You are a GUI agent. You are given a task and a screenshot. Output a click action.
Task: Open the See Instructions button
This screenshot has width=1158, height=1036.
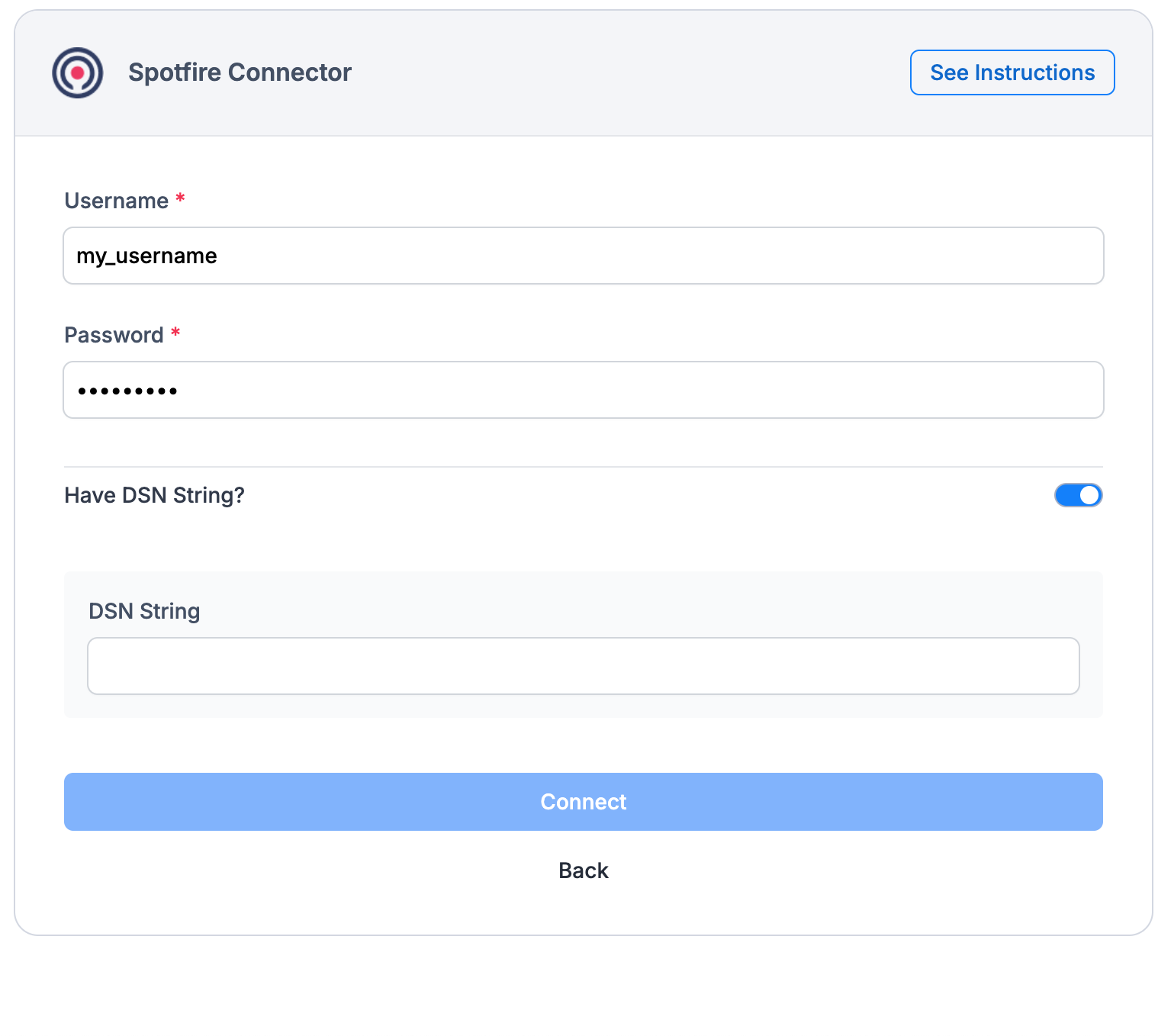pyautogui.click(x=1012, y=72)
